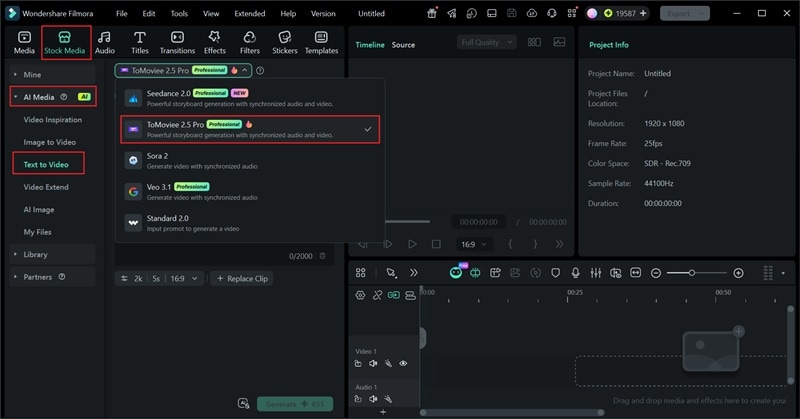The height and width of the screenshot is (419, 800).
Task: Mute the Video 1 track
Action: (x=373, y=363)
